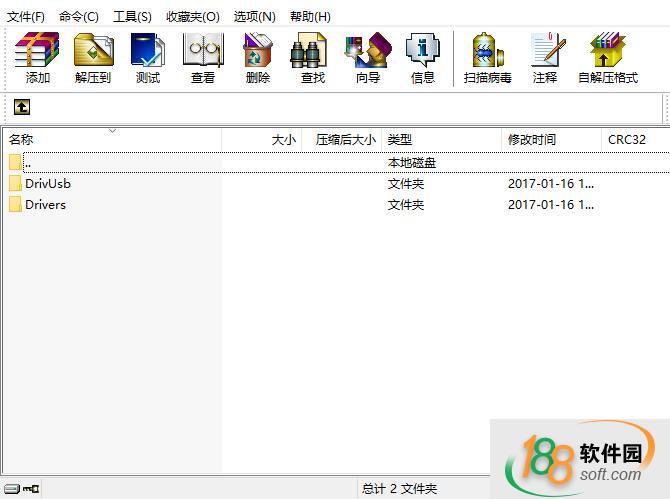Open the 选项(N) menu

pos(254,16)
